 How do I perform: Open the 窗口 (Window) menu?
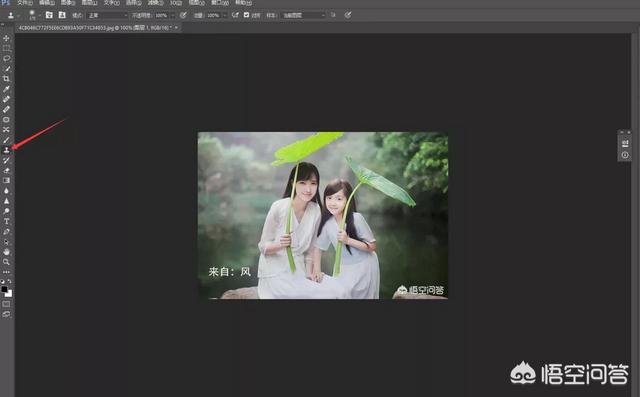(220, 2)
